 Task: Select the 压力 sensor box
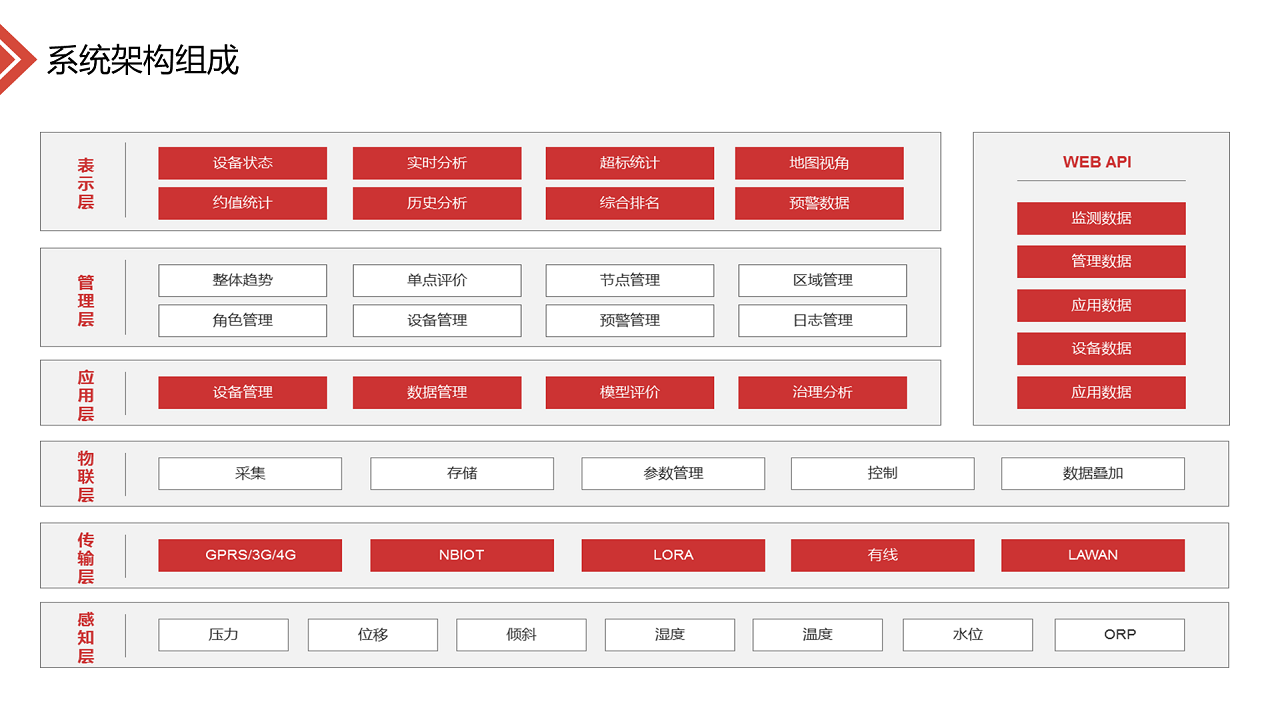pyautogui.click(x=223, y=634)
